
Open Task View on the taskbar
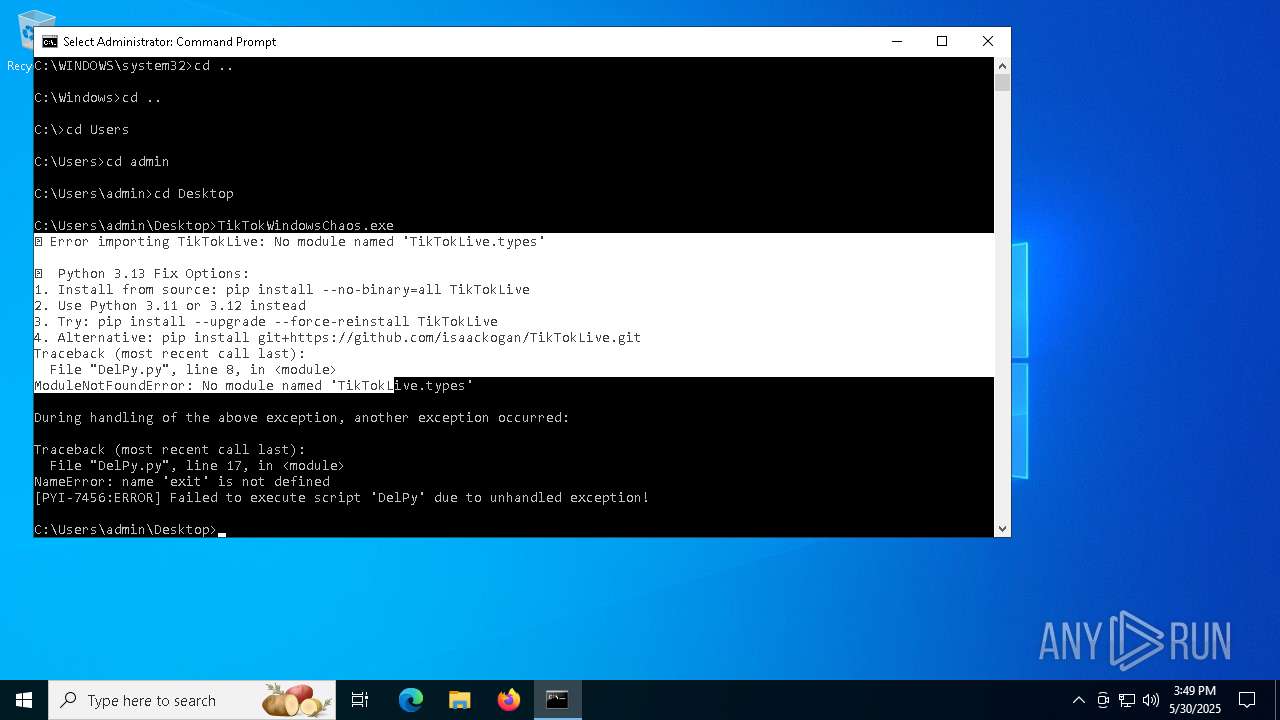(x=360, y=700)
